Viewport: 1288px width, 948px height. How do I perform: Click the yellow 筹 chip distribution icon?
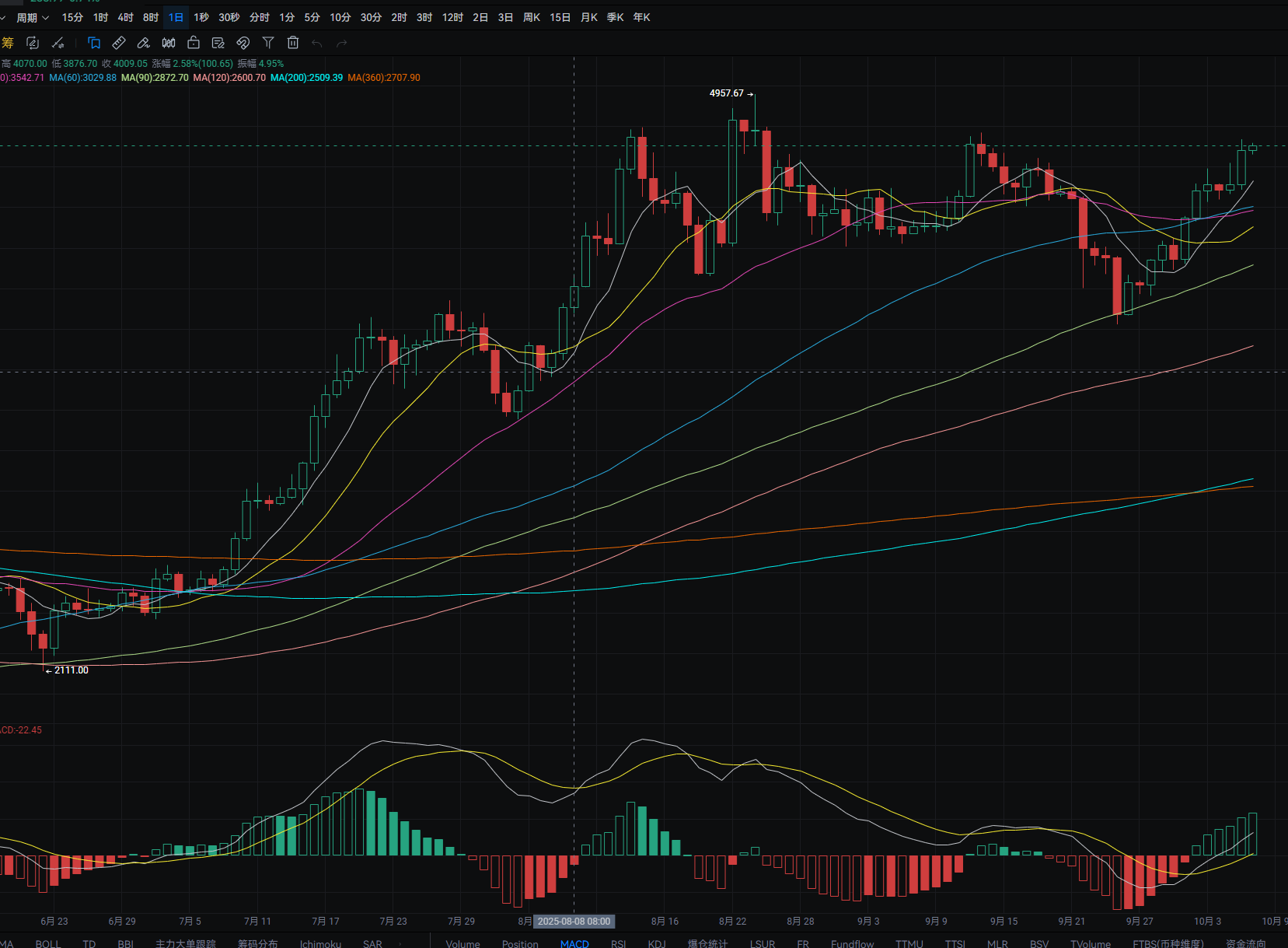(x=8, y=43)
